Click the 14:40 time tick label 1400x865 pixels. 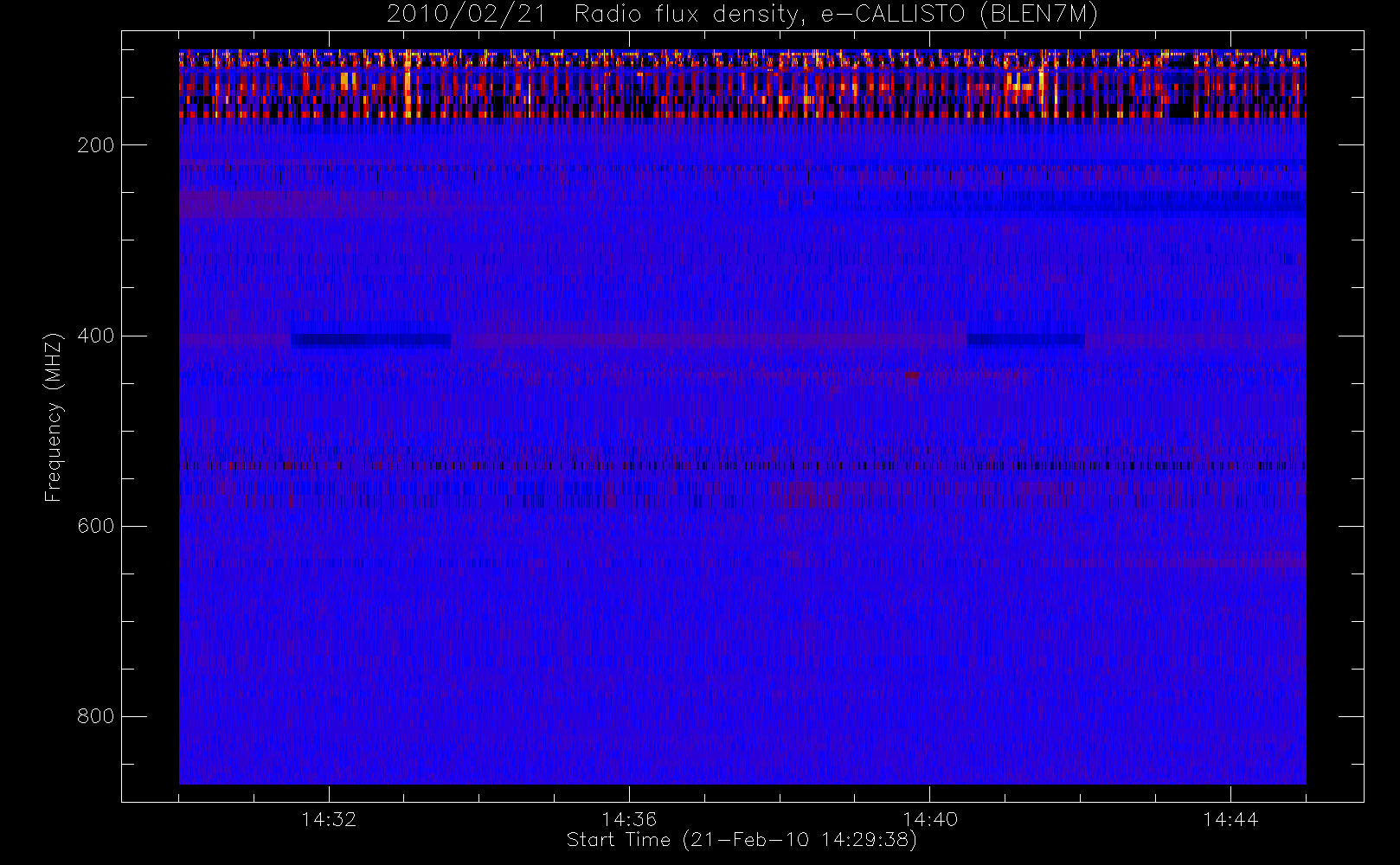[929, 819]
